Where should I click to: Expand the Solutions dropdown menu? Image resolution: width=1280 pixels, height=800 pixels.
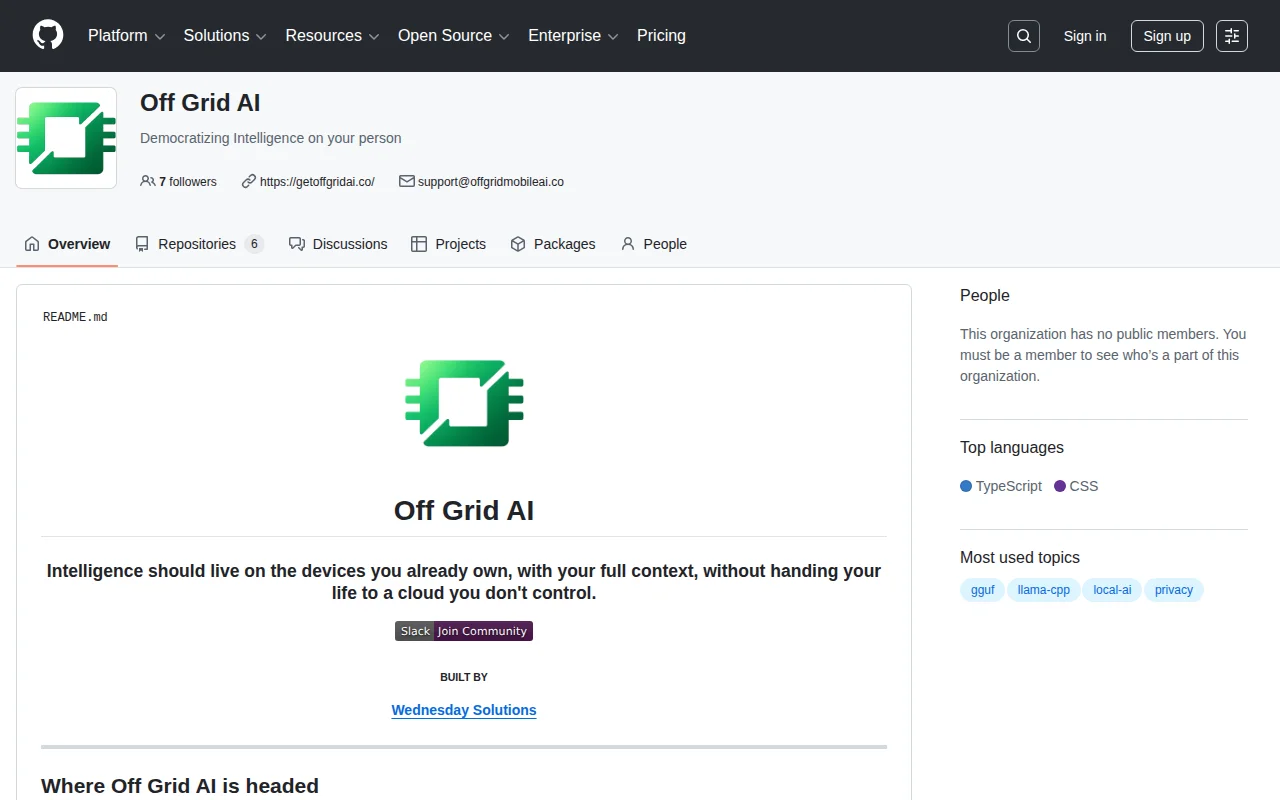click(225, 36)
